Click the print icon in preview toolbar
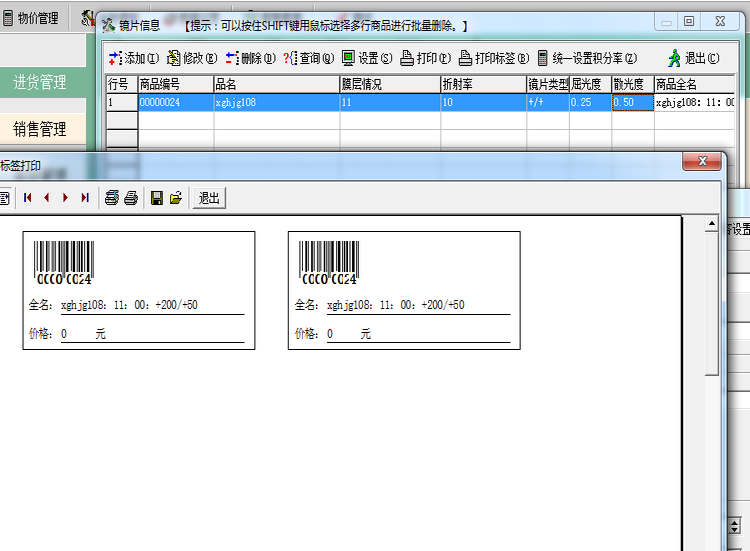The height and width of the screenshot is (551, 750). (131, 198)
